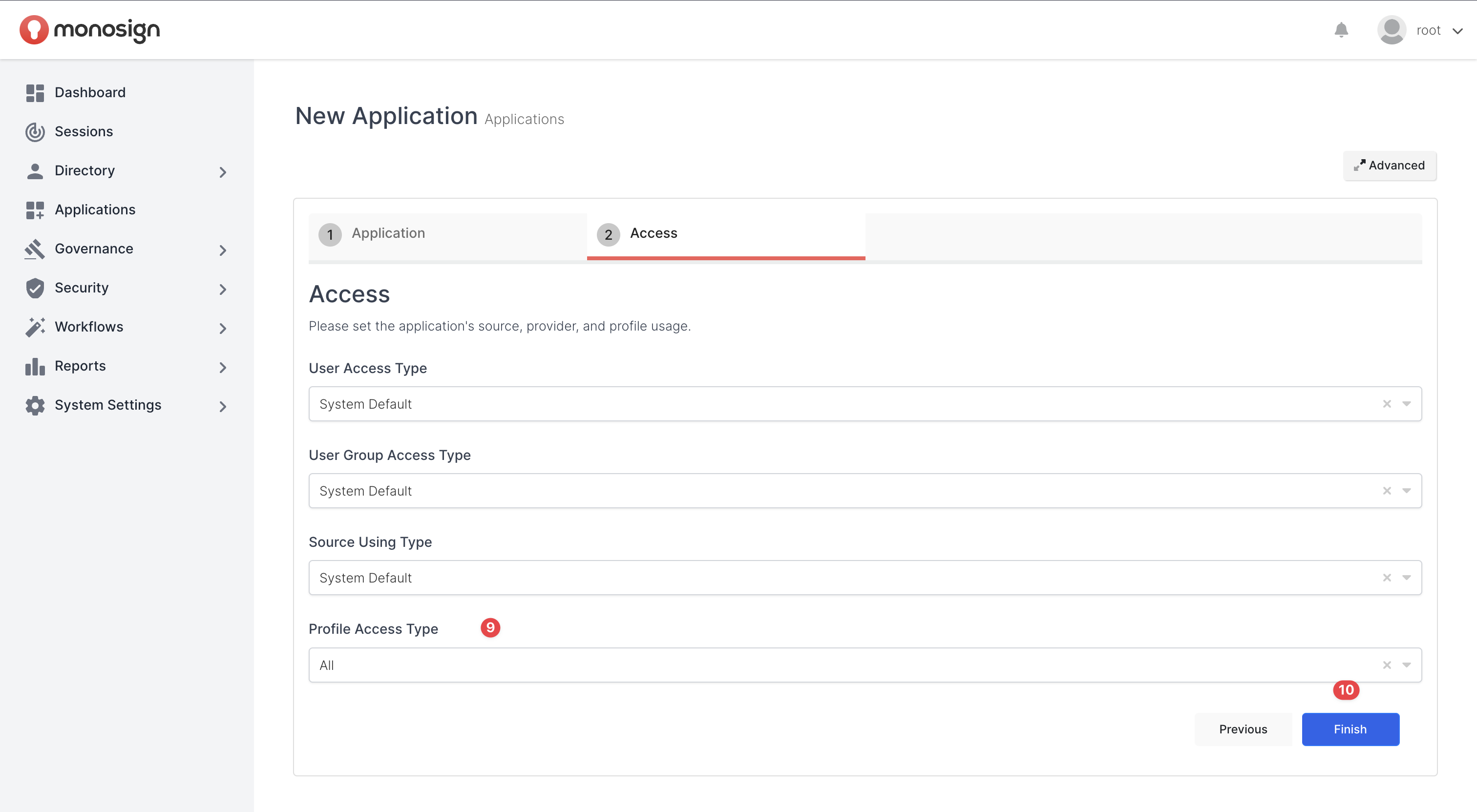Click the notification bell icon
This screenshot has width=1477, height=812.
[x=1341, y=30]
